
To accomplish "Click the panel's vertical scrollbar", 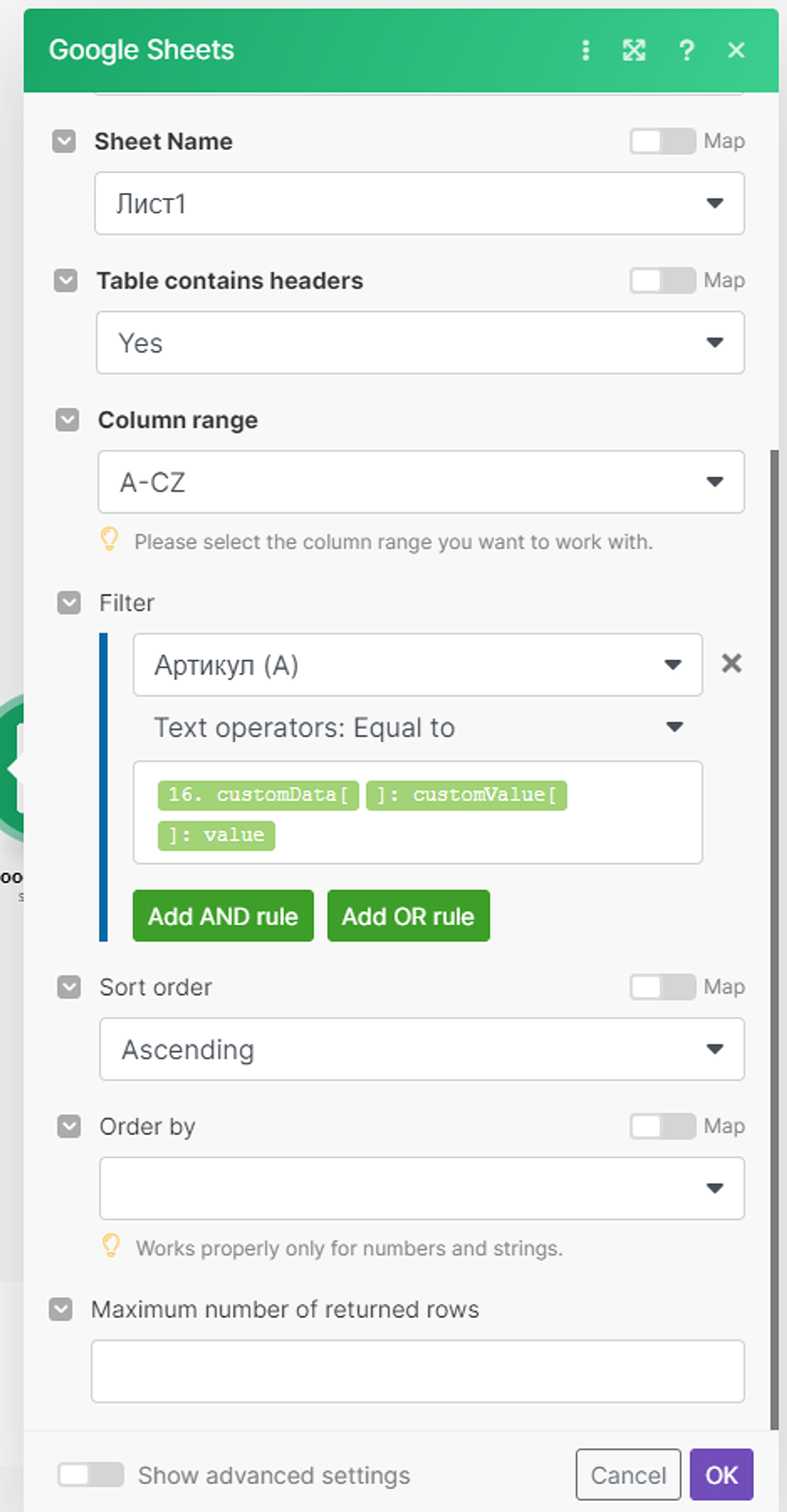I will coord(774,939).
